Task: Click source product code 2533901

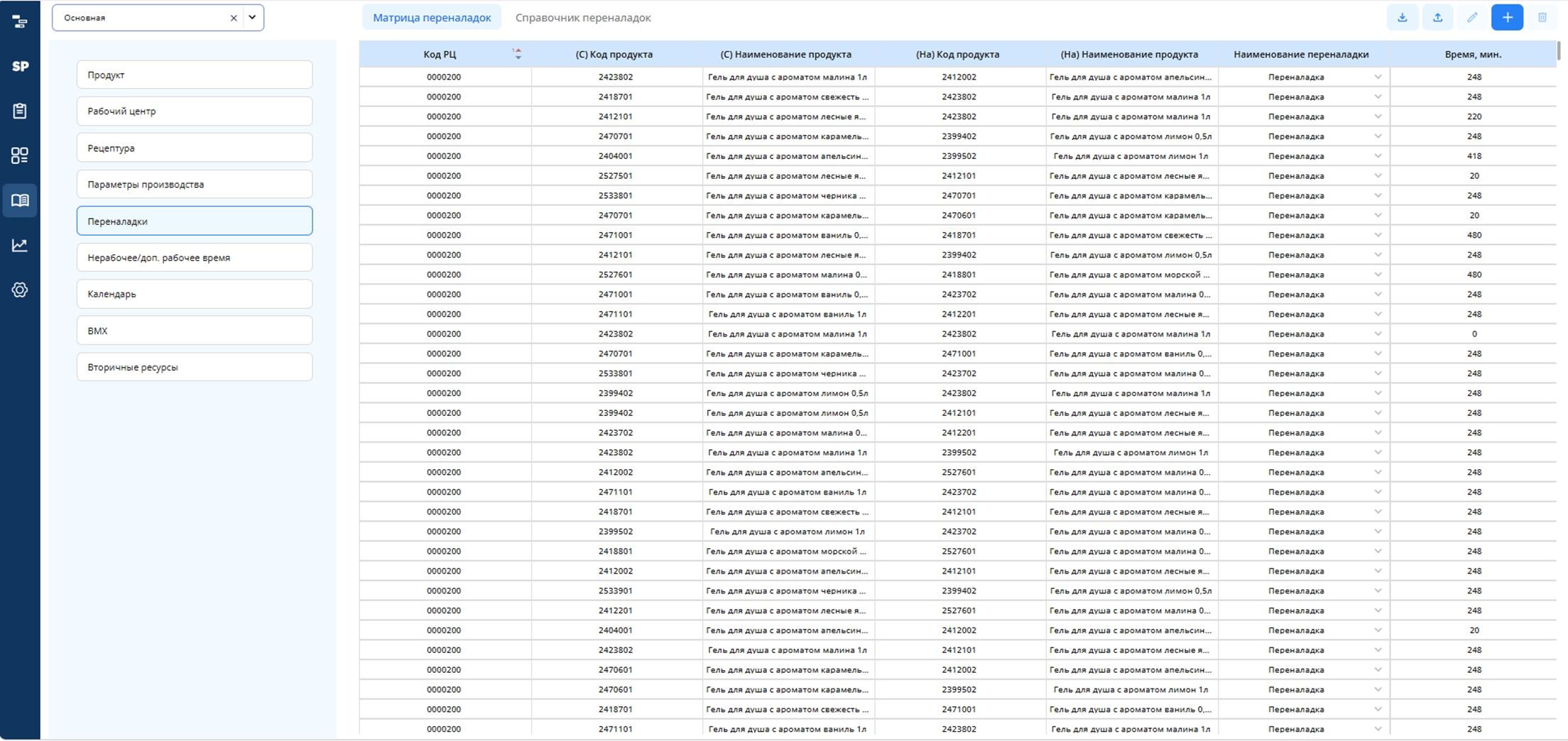Action: pyautogui.click(x=616, y=591)
